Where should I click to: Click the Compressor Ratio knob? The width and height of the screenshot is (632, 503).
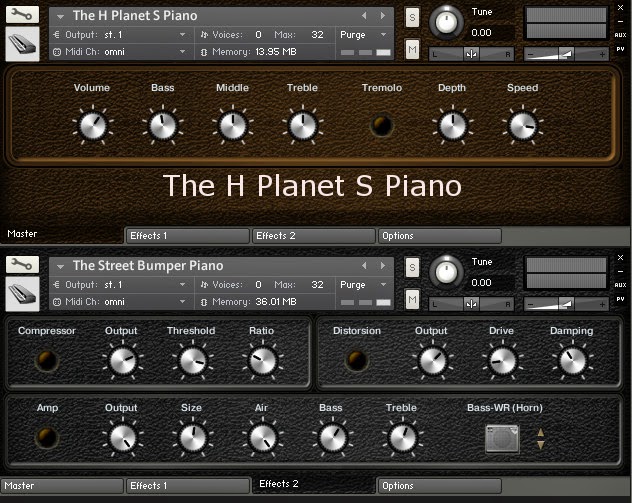tap(263, 360)
